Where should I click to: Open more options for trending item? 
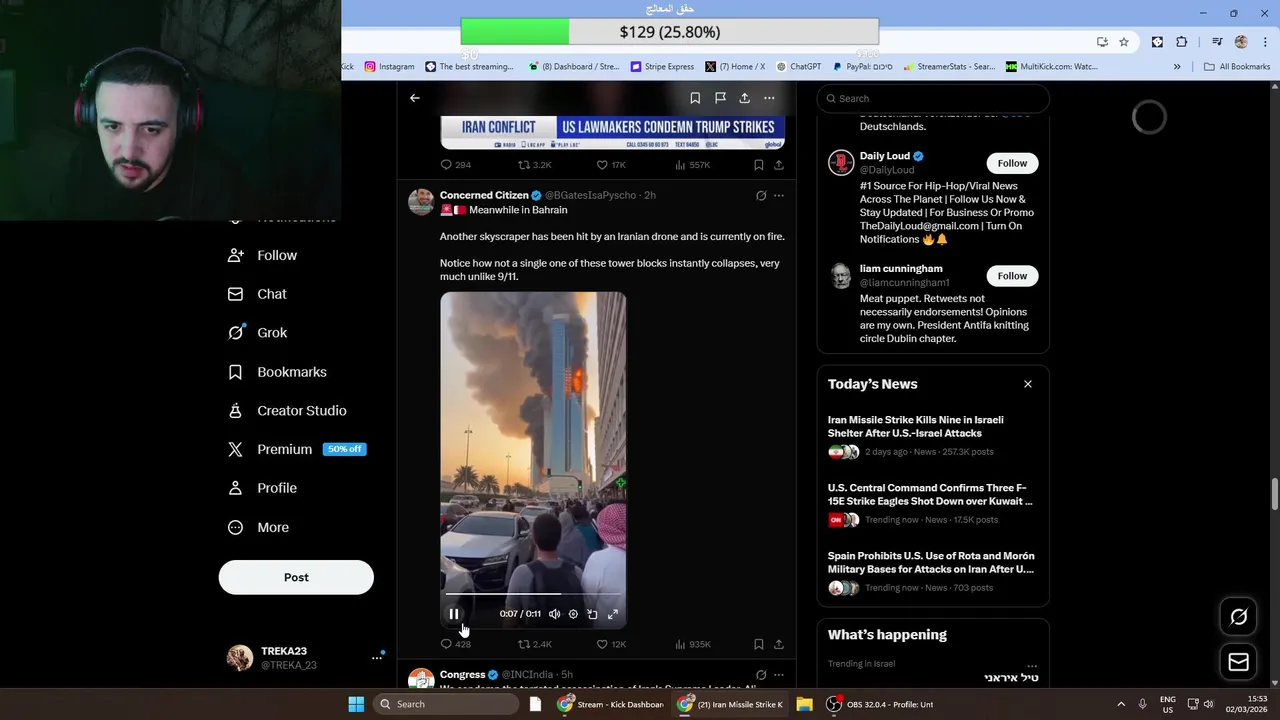1032,666
